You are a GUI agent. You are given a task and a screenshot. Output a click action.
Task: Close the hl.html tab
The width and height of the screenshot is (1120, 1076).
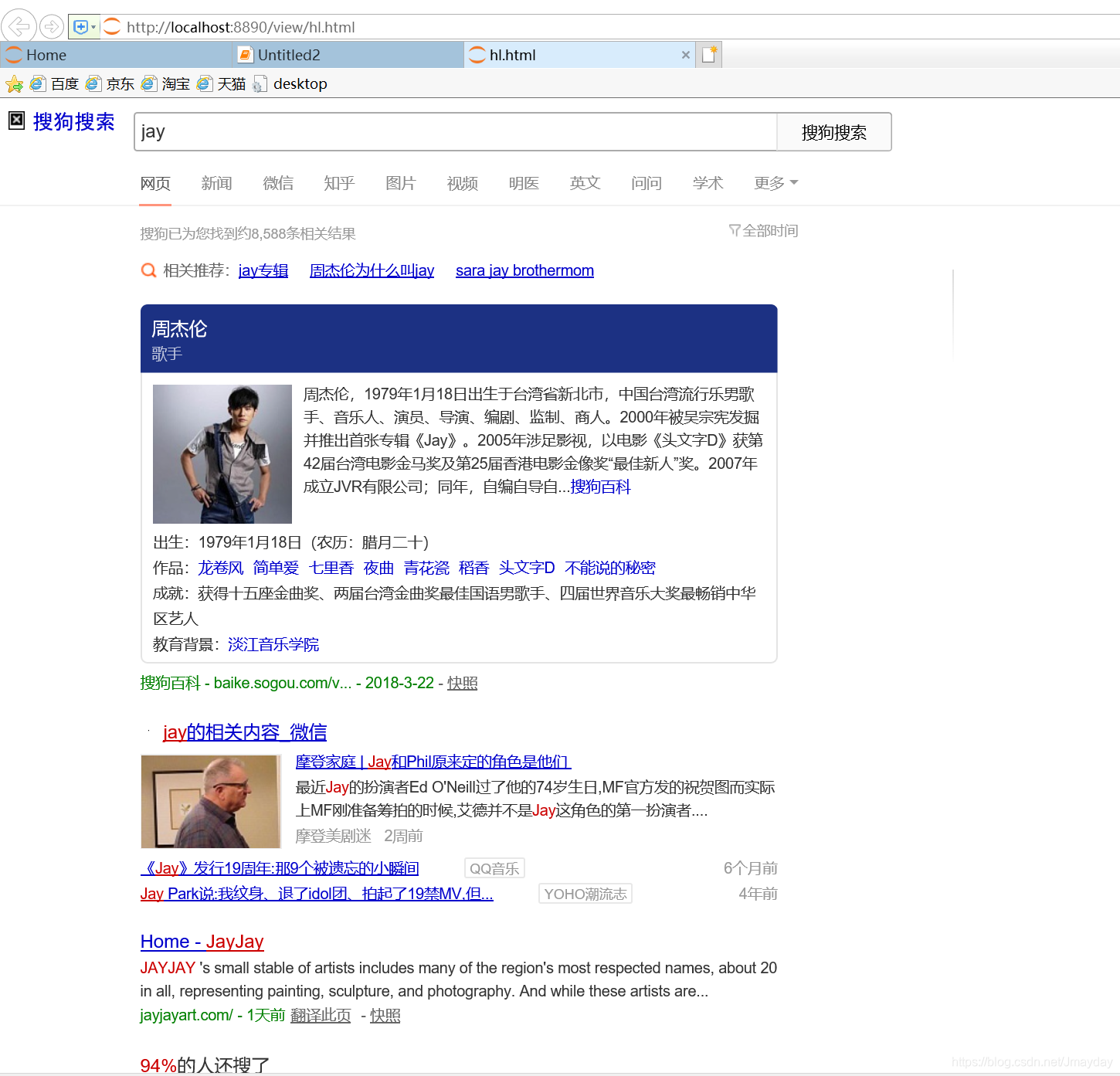tap(686, 55)
